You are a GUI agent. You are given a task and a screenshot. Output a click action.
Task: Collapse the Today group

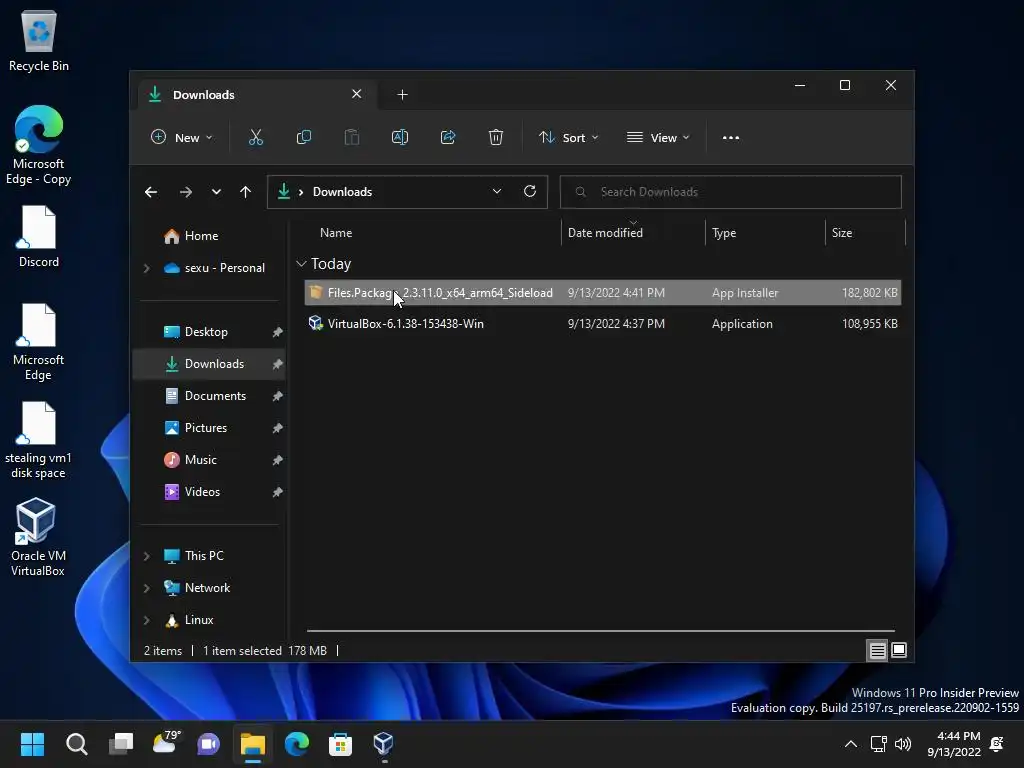(x=301, y=264)
